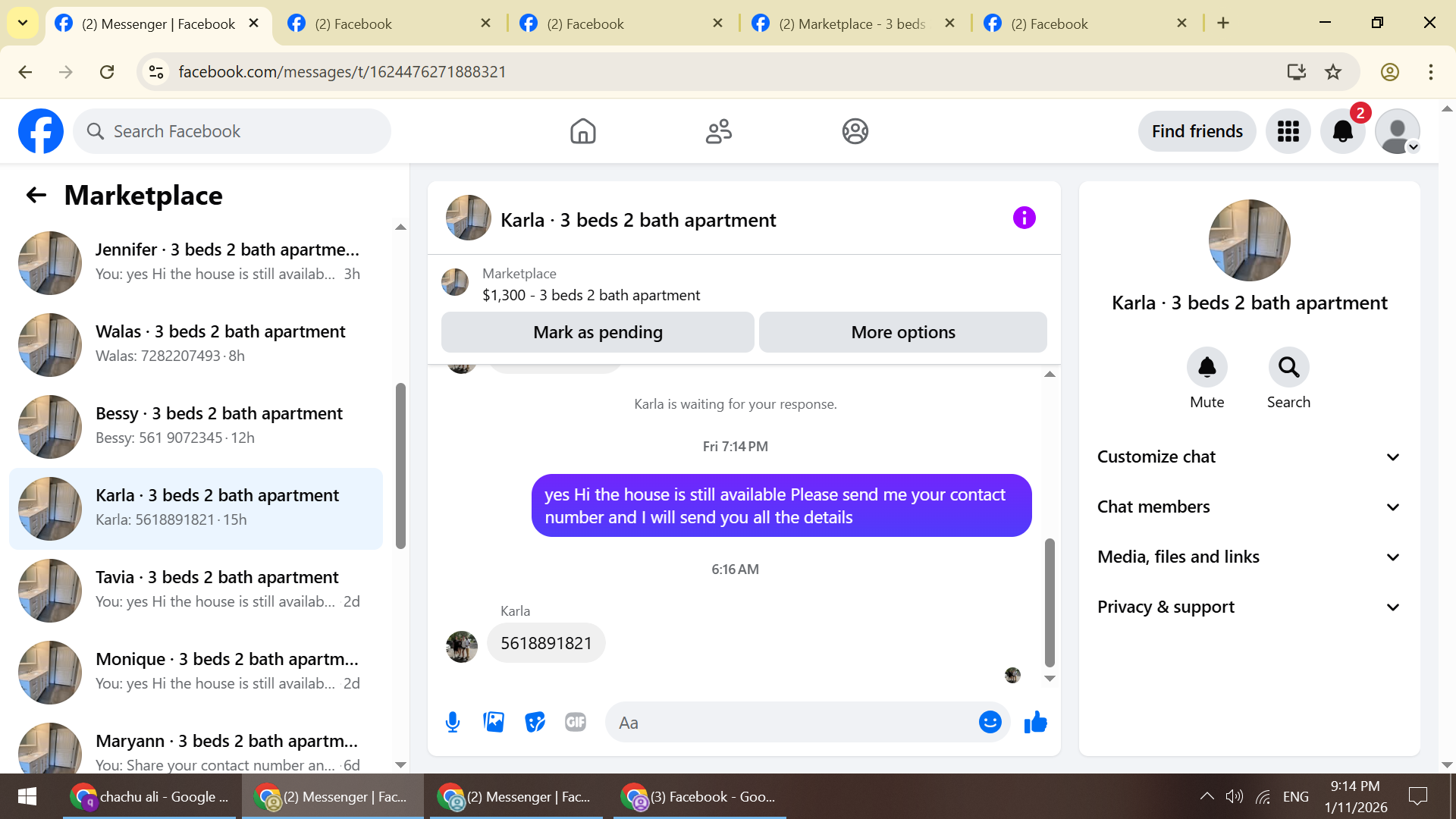Image resolution: width=1456 pixels, height=819 pixels.
Task: View site information icon in address bar
Action: [x=156, y=72]
